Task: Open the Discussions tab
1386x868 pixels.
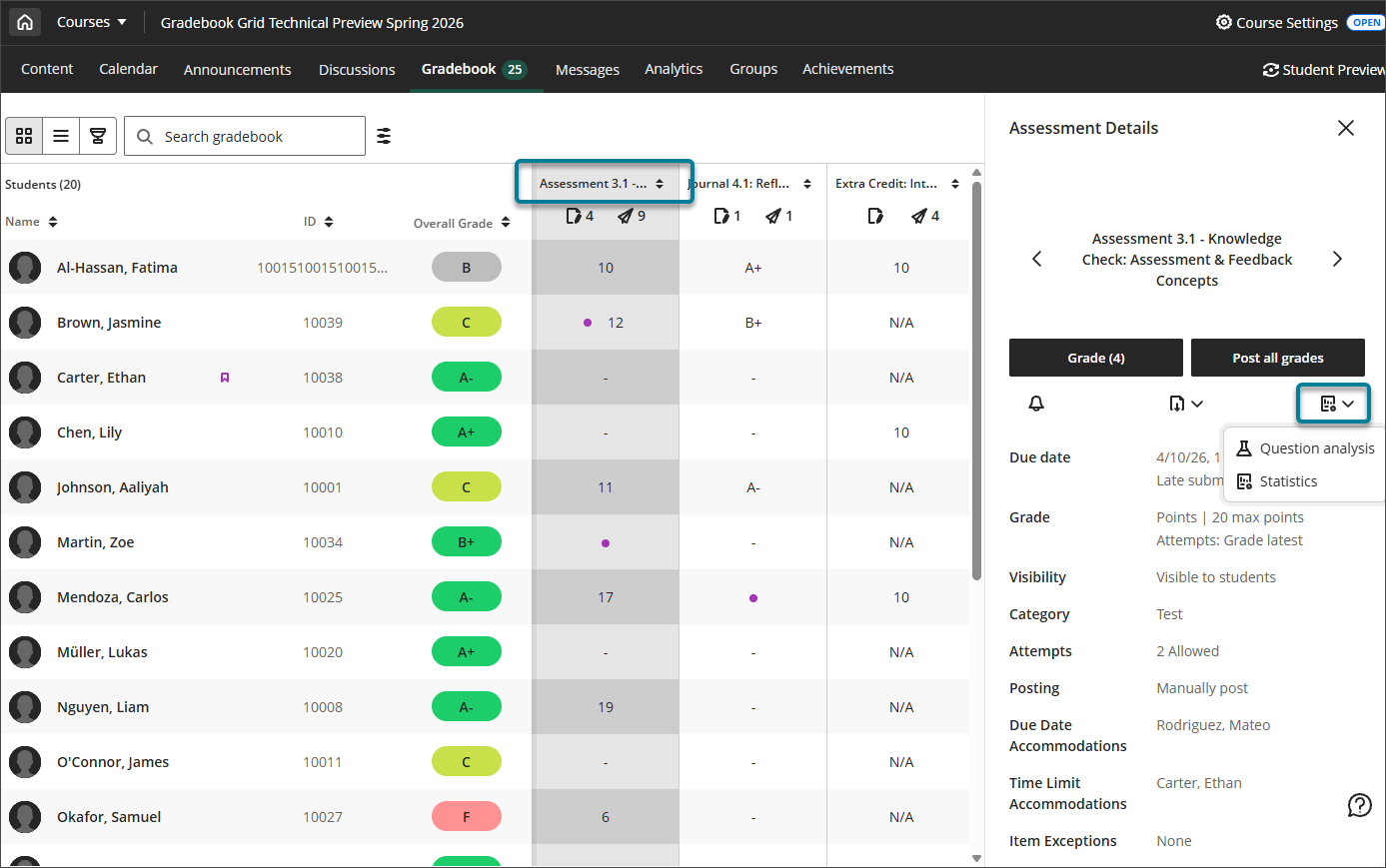Action: [357, 69]
